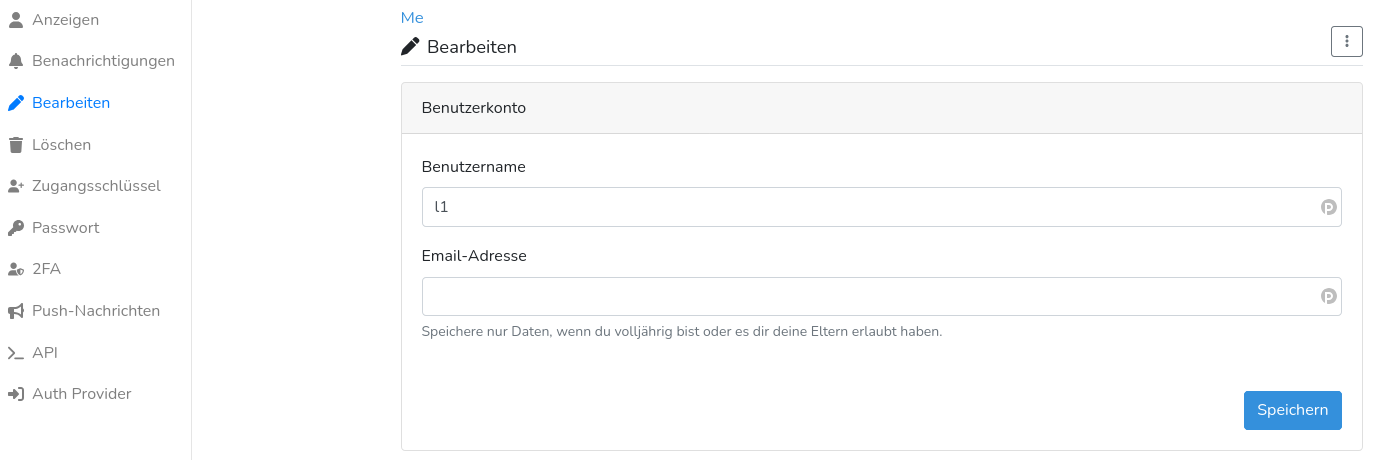Screen dimensions: 1386x460
Task: Click the Zugangsschlüssel user-plus icon
Action: point(15,186)
